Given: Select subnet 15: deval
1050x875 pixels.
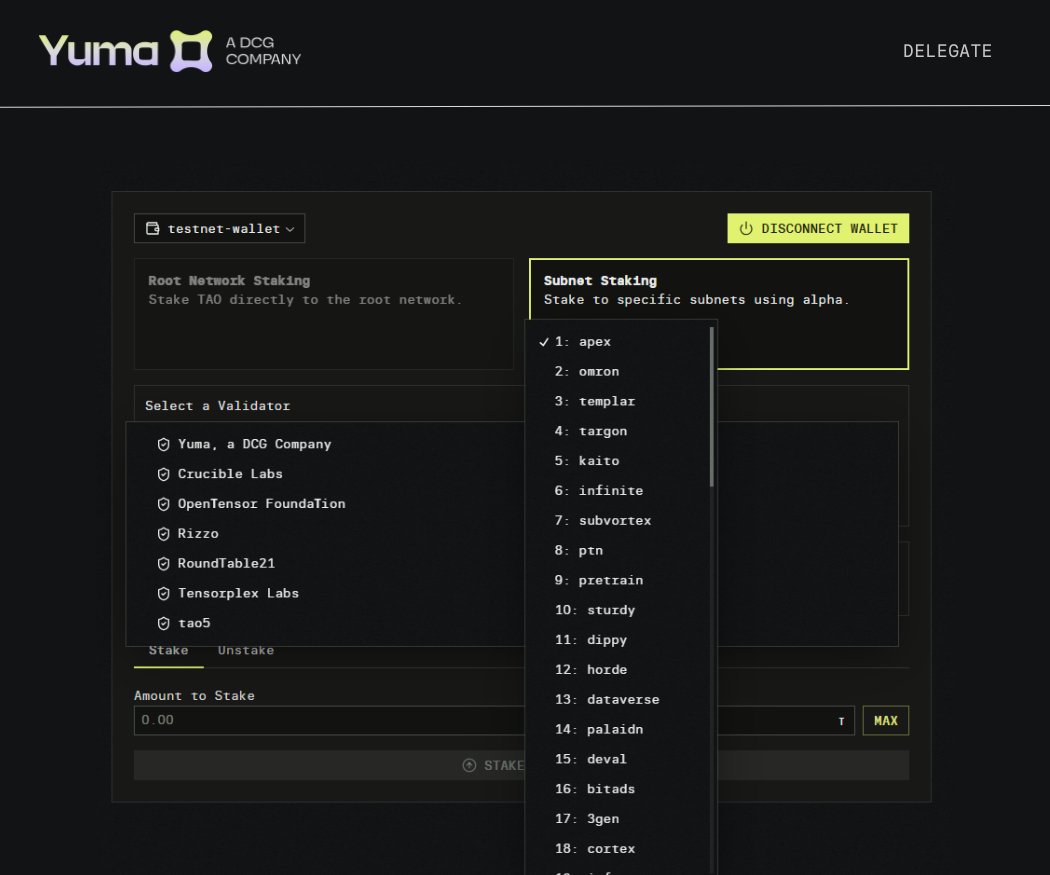Looking at the screenshot, I should coord(617,759).
